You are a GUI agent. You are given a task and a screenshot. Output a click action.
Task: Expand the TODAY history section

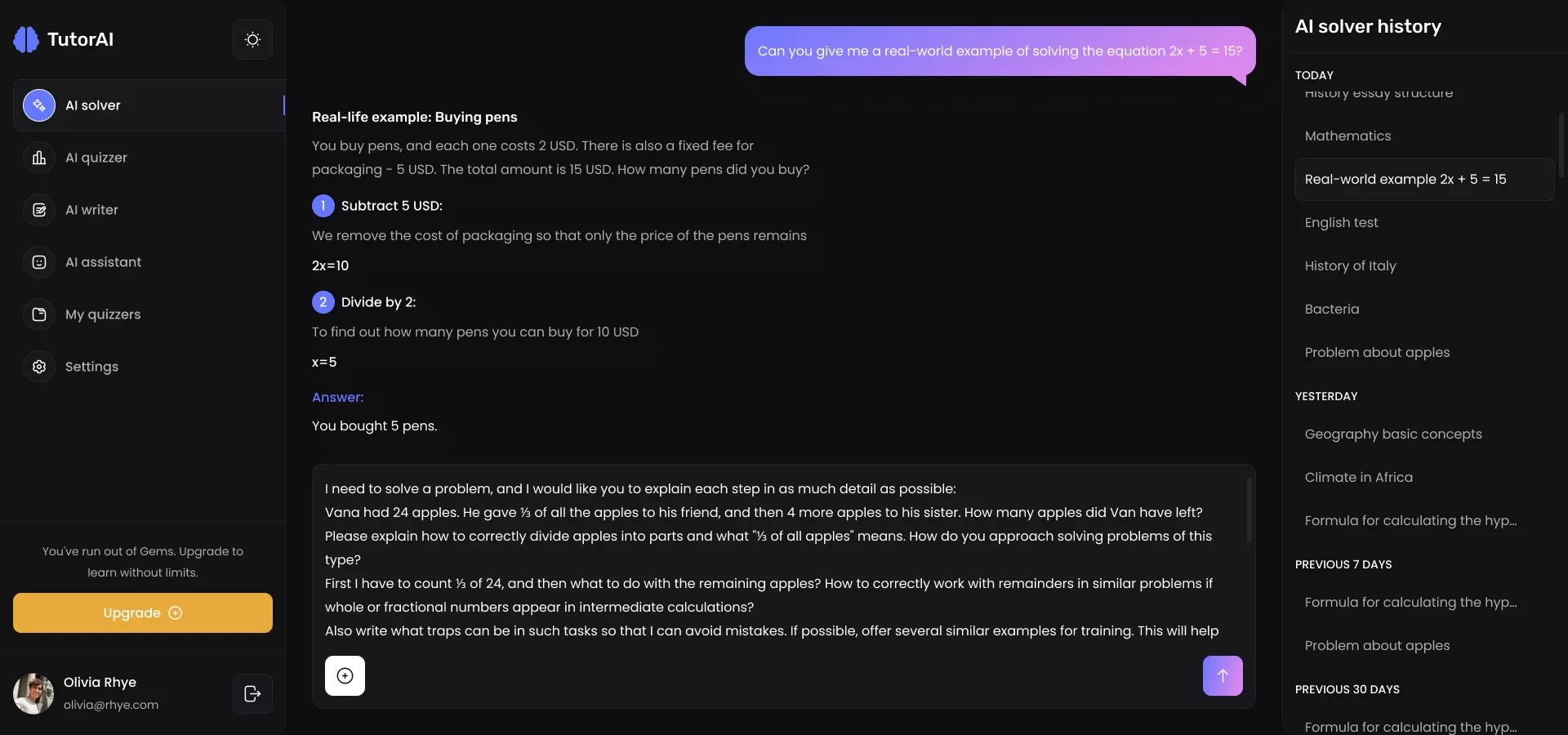1313,74
